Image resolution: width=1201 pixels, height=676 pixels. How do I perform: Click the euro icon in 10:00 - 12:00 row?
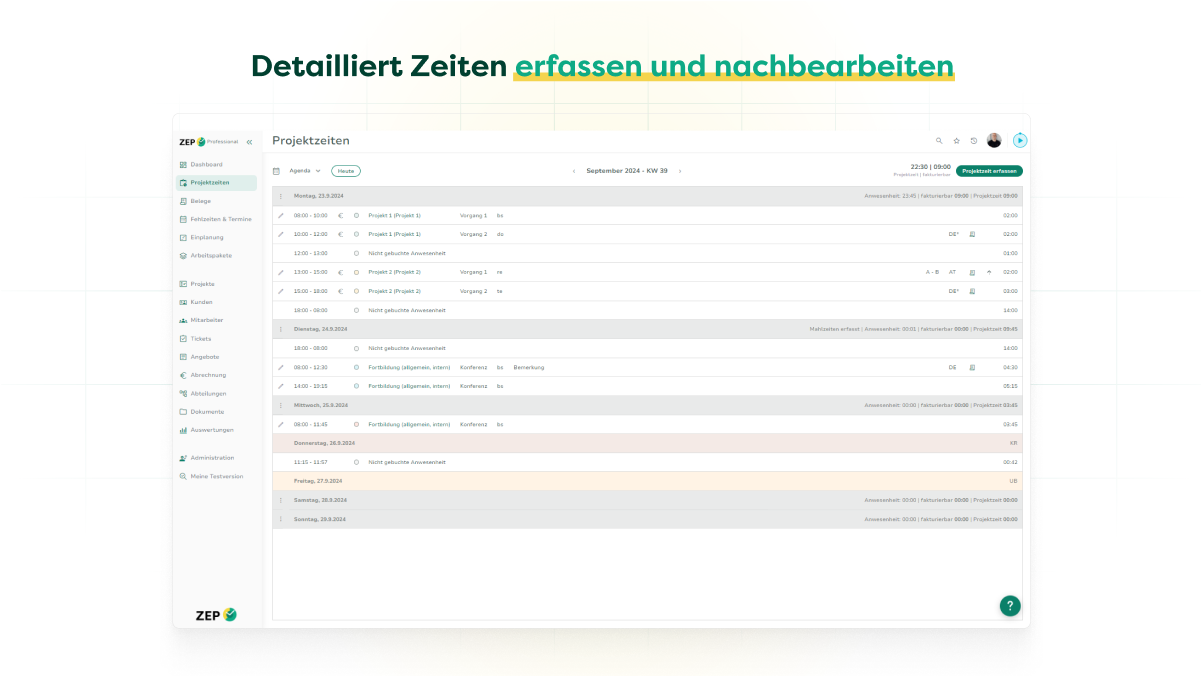[340, 234]
